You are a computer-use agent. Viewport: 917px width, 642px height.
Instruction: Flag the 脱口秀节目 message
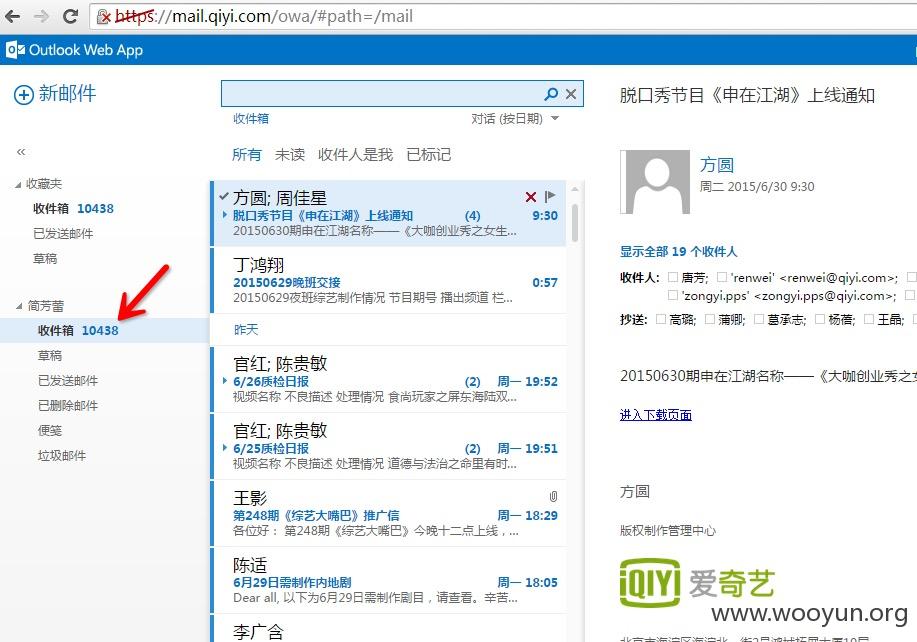[x=550, y=196]
